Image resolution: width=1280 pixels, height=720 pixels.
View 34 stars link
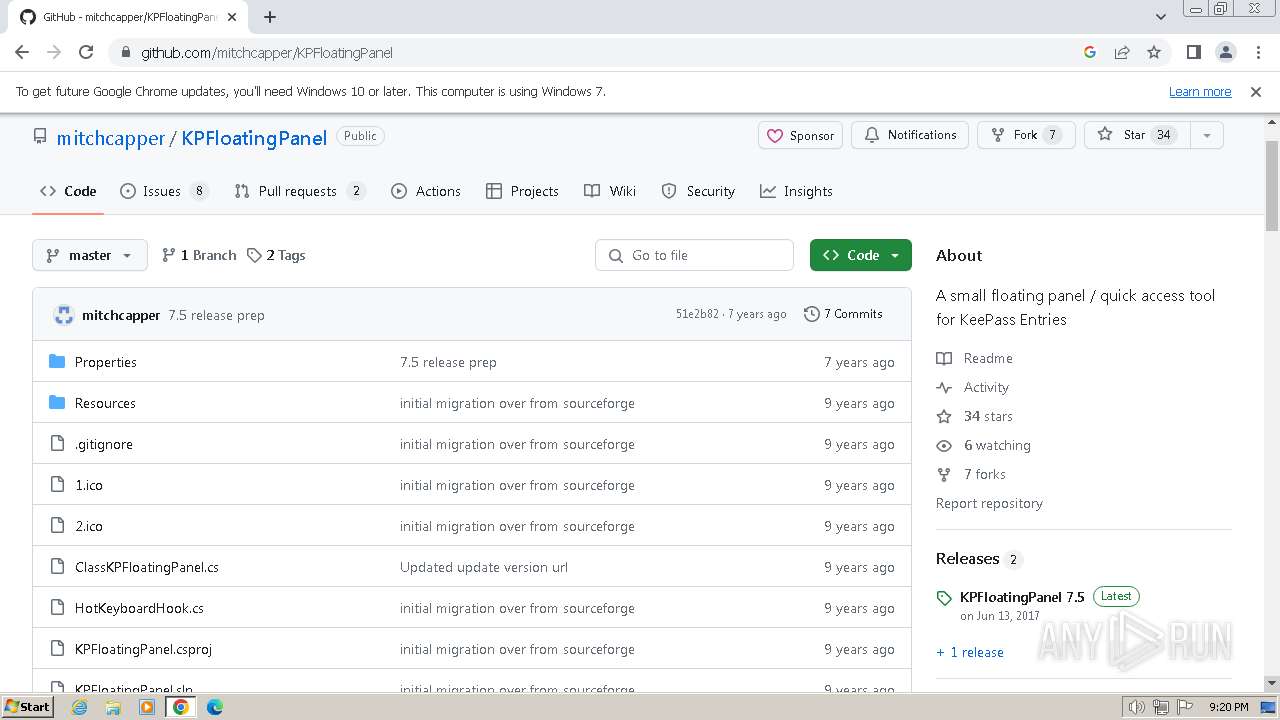pyautogui.click(x=975, y=416)
